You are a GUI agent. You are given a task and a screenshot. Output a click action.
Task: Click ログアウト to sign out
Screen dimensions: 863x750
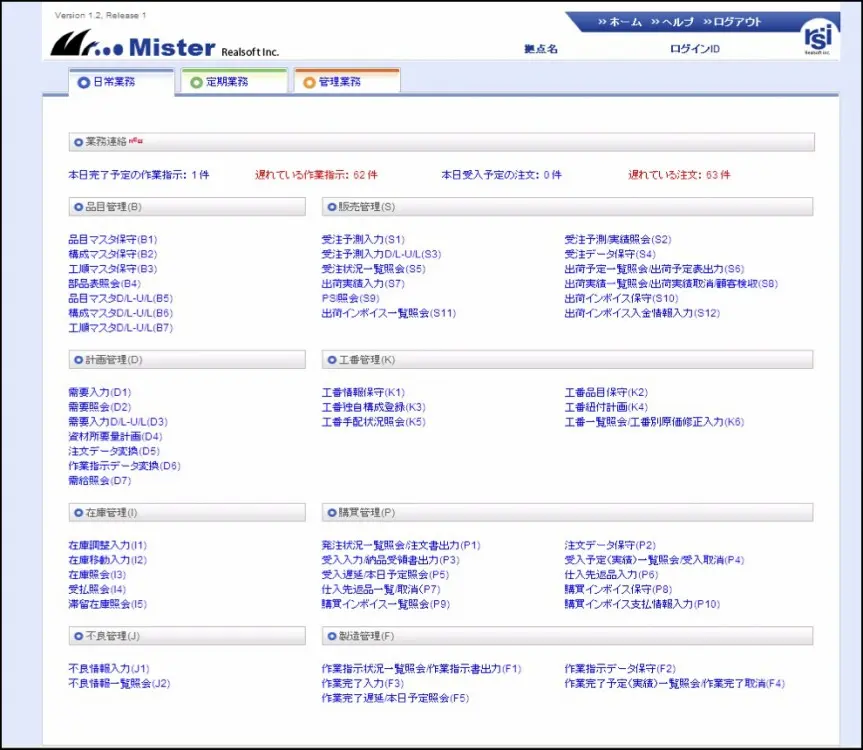click(x=732, y=22)
